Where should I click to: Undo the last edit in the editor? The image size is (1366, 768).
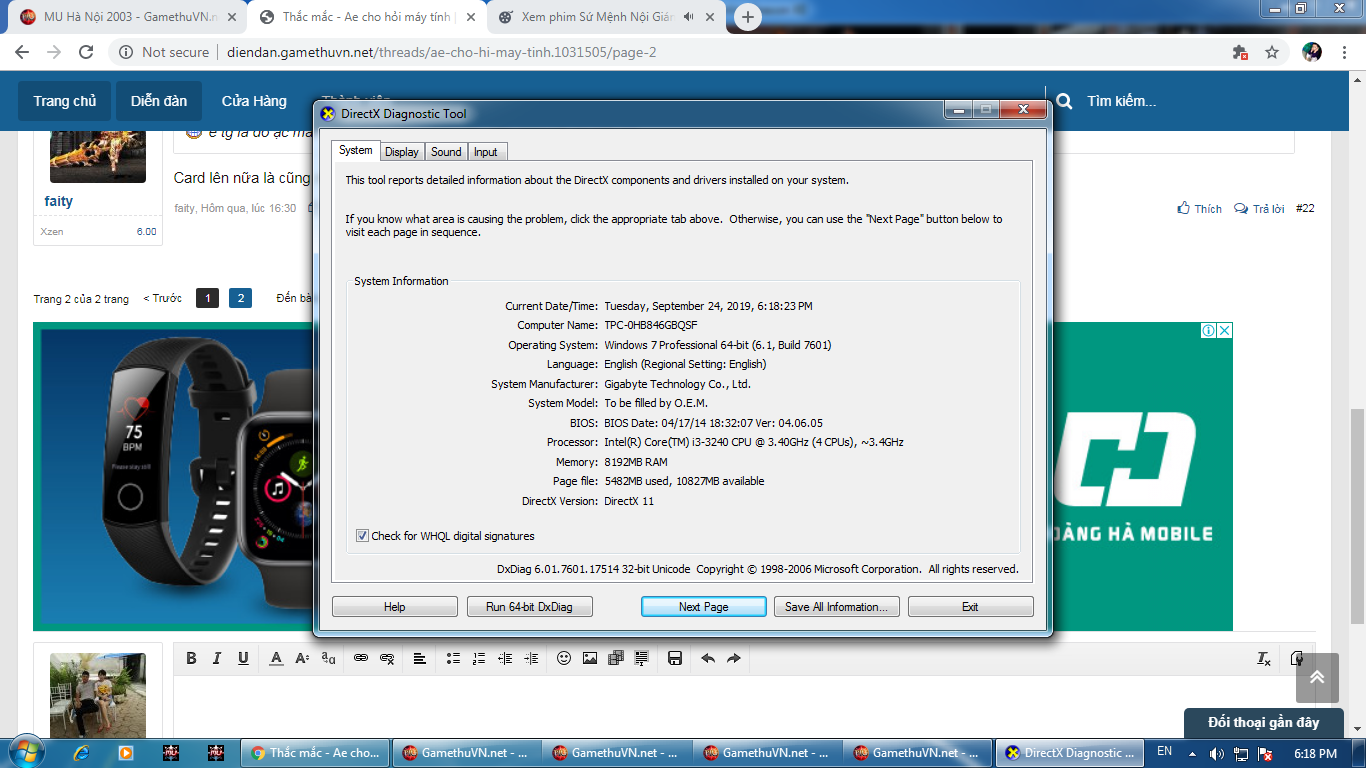point(708,658)
